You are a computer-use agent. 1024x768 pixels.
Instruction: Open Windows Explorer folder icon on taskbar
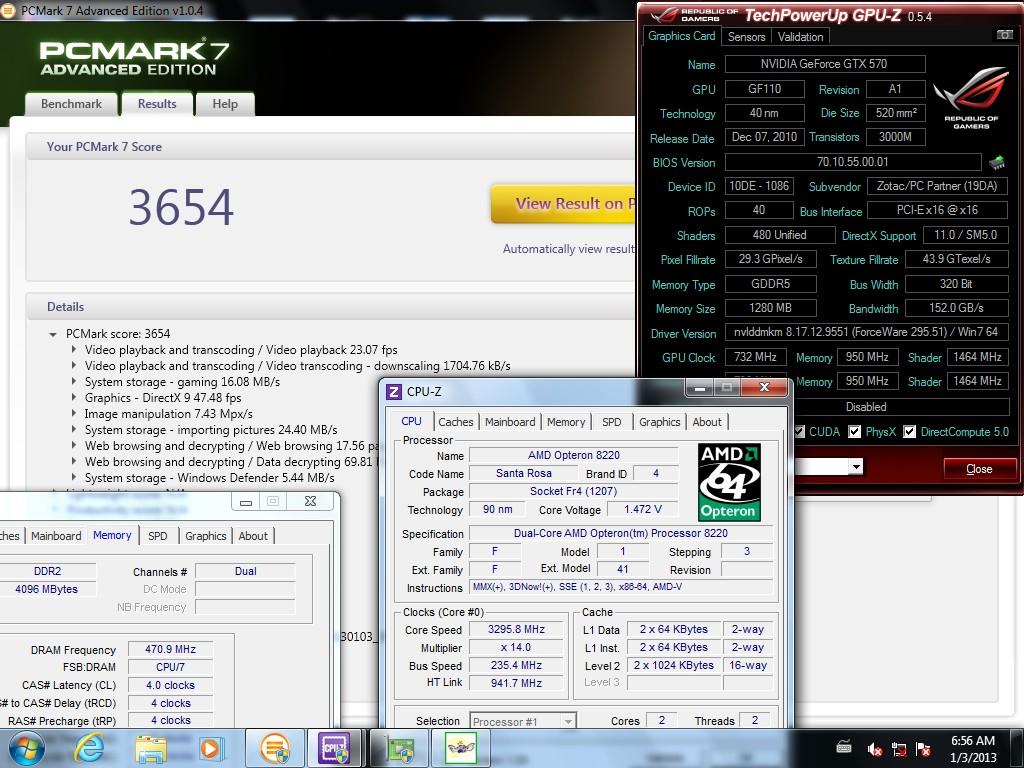151,749
